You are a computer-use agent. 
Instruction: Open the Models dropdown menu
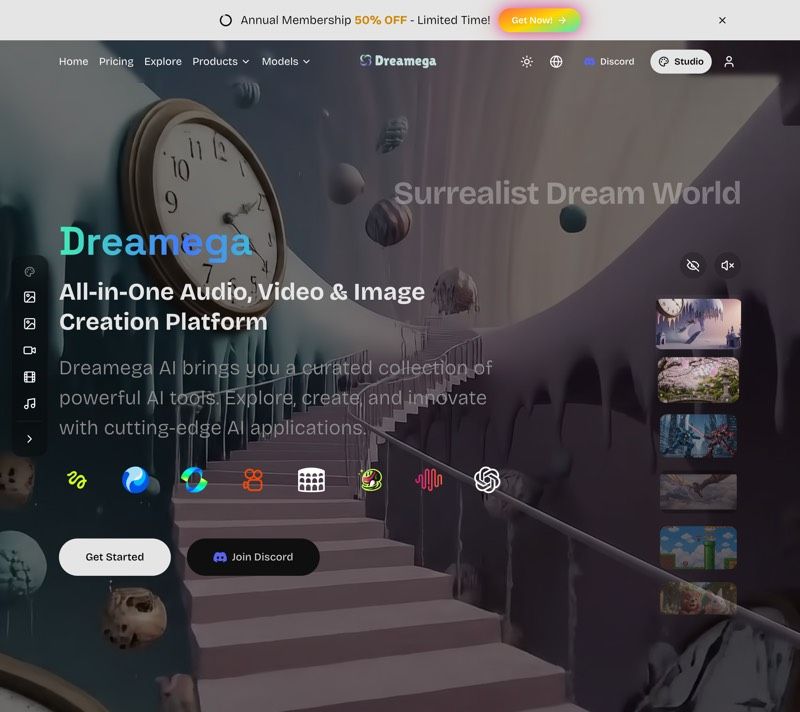click(286, 61)
